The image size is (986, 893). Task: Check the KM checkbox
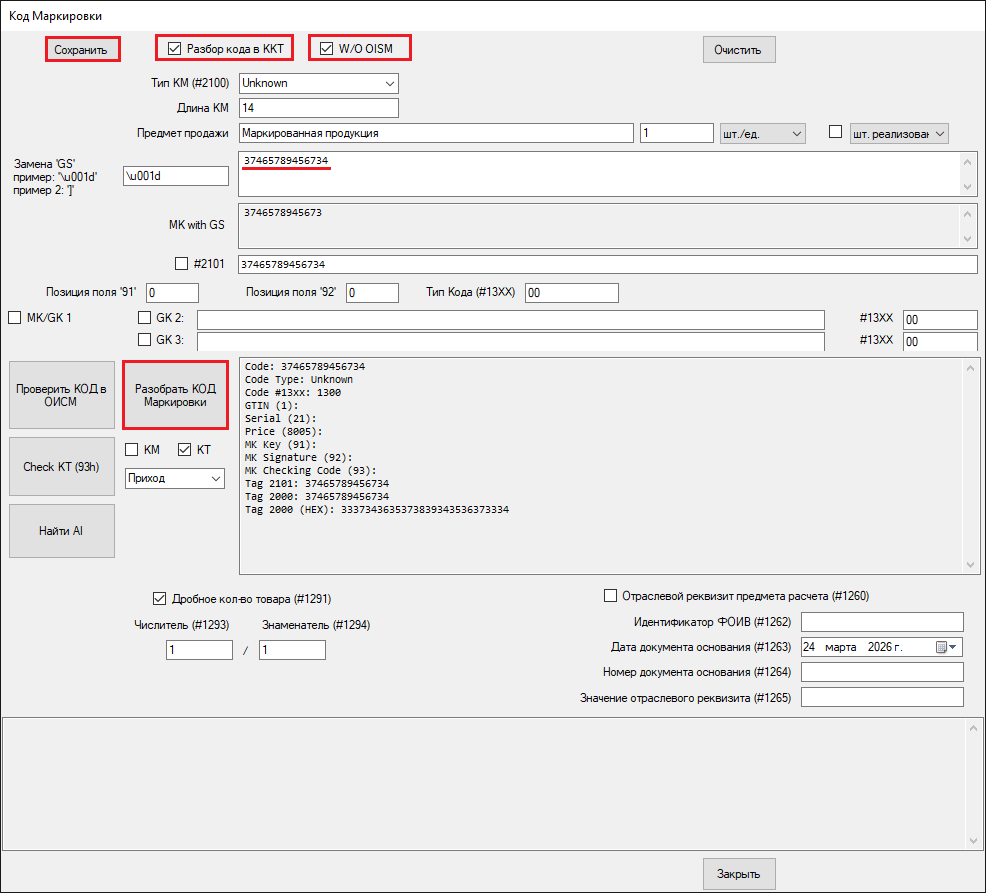click(132, 450)
